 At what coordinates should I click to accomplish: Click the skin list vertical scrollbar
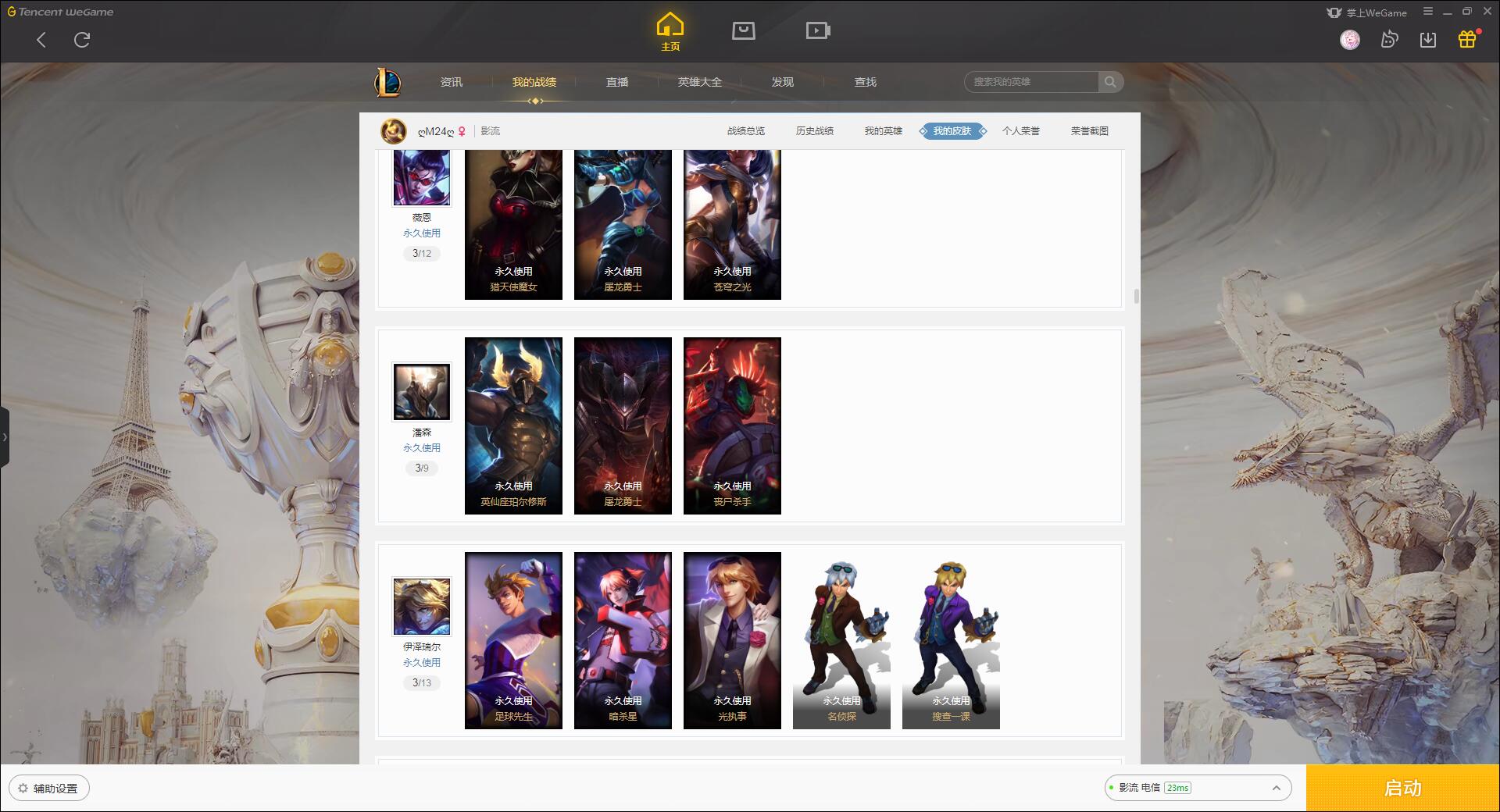tap(1136, 296)
